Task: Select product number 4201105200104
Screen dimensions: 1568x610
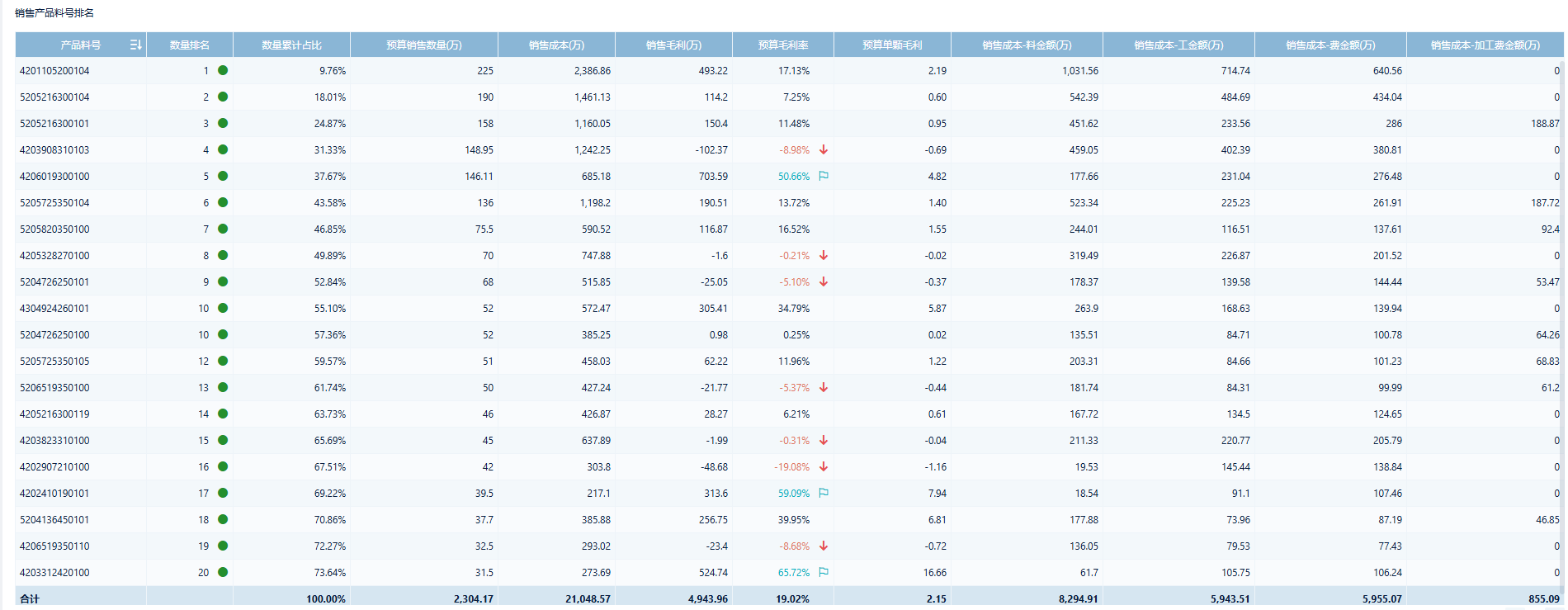Action: pos(54,71)
